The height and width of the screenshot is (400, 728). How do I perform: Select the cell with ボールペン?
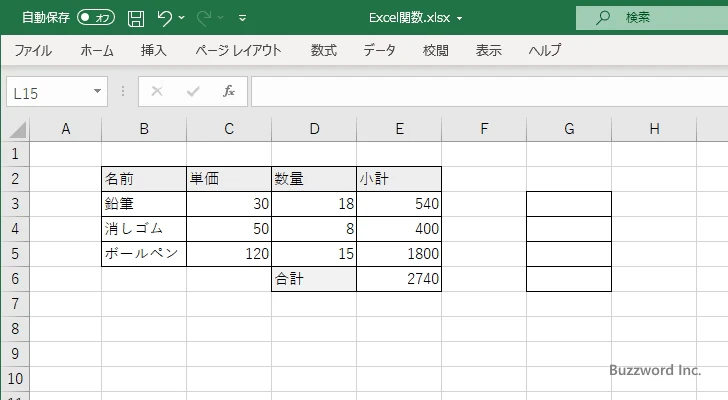[x=144, y=254]
